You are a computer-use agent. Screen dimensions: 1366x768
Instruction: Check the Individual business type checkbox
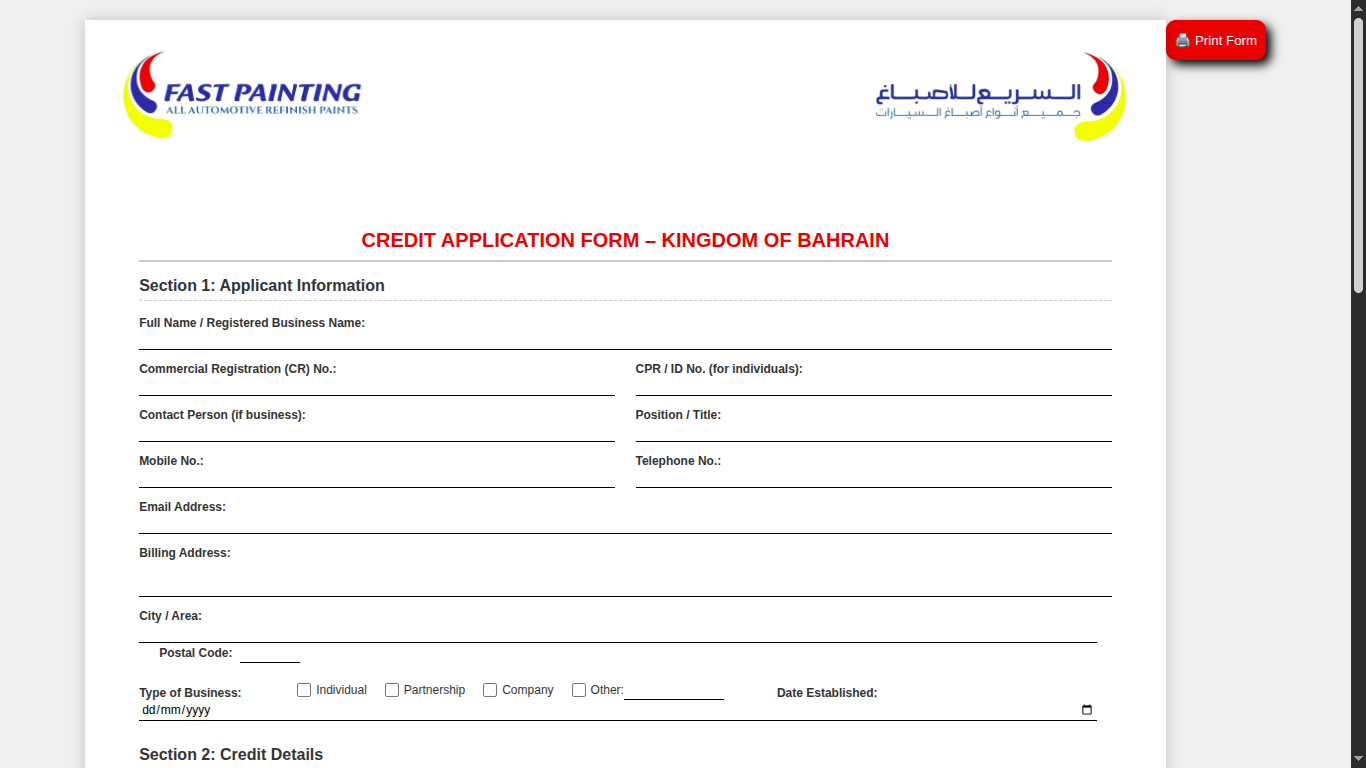304,690
